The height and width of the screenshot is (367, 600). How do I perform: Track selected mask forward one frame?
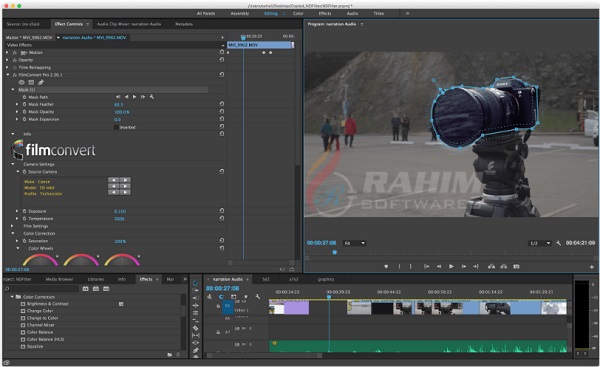[x=143, y=97]
